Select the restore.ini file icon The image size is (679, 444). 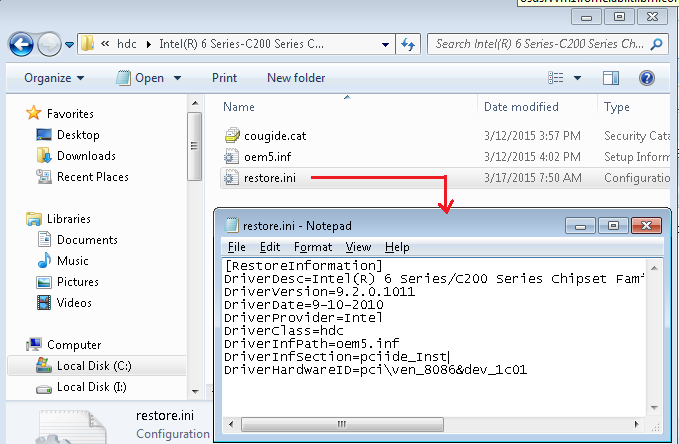[x=231, y=178]
